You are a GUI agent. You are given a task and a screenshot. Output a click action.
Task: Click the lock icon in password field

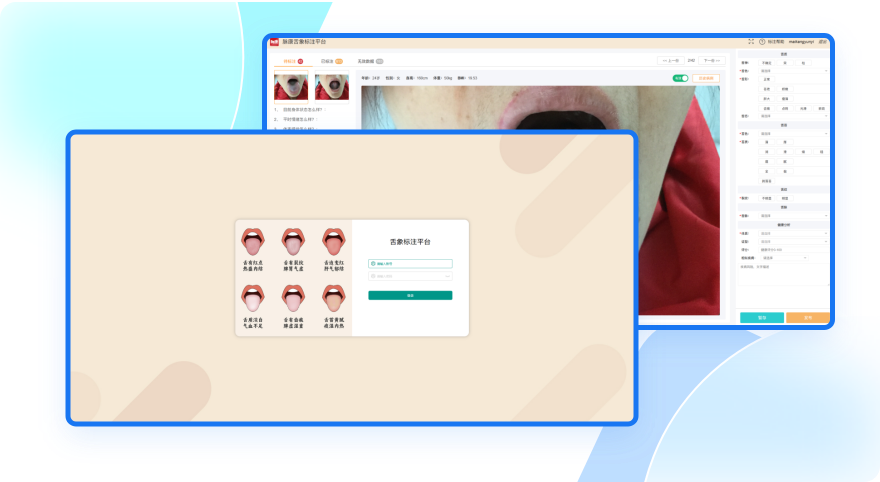click(373, 276)
